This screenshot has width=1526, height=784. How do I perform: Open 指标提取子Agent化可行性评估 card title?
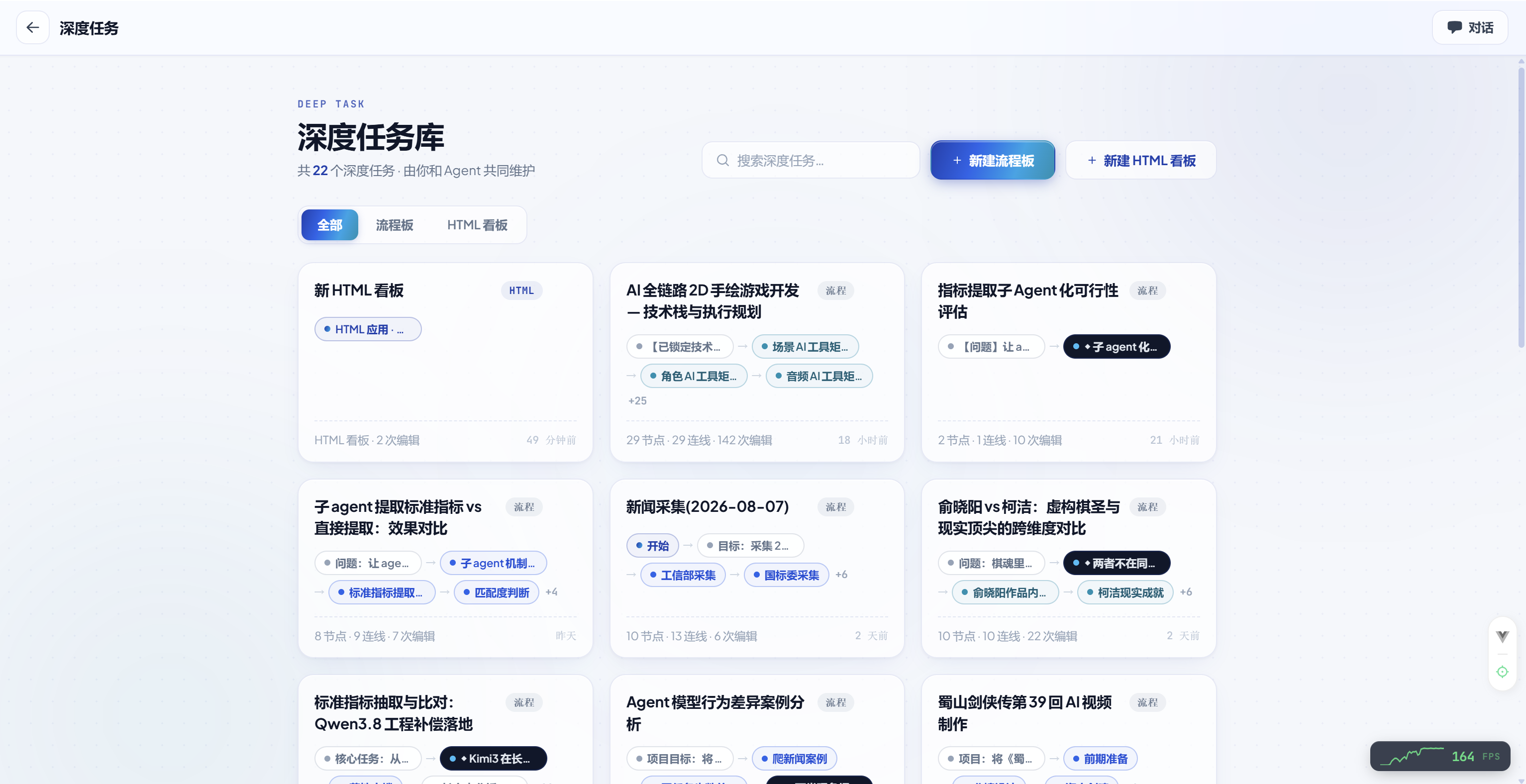coord(1027,301)
